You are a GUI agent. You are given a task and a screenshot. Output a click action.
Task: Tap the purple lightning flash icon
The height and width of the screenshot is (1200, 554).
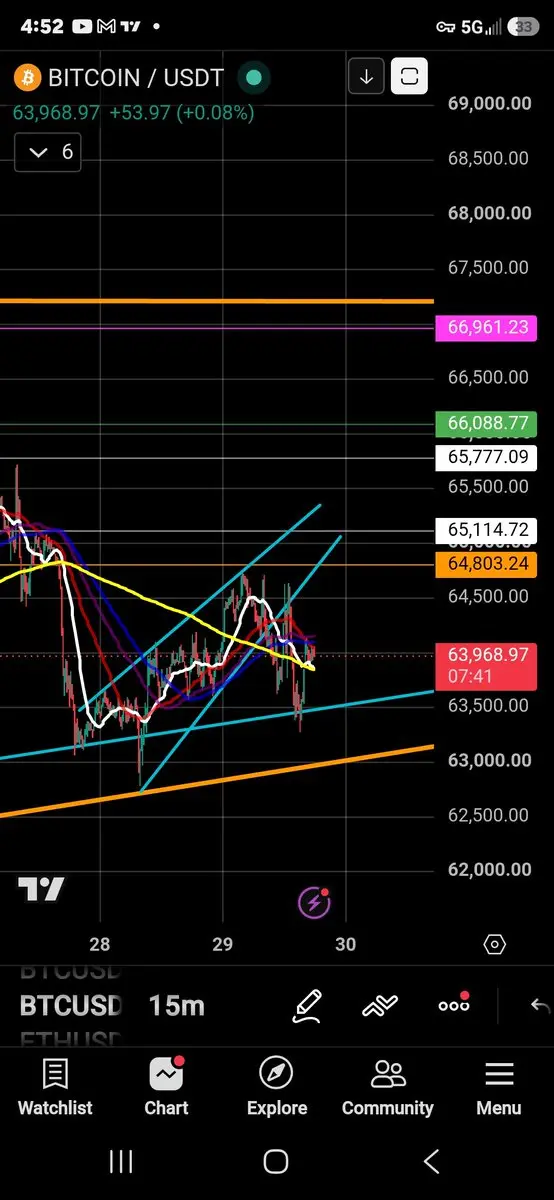[x=315, y=902]
